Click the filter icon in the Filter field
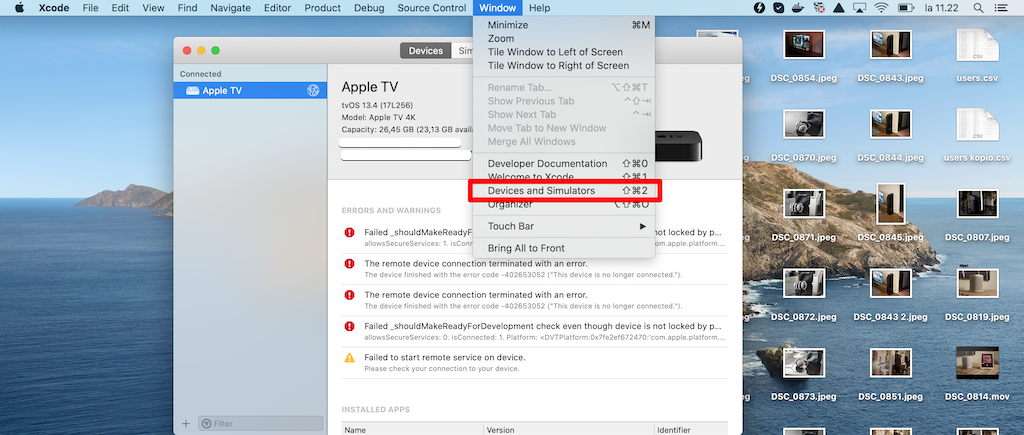Viewport: 1024px width, 435px height. (206, 424)
